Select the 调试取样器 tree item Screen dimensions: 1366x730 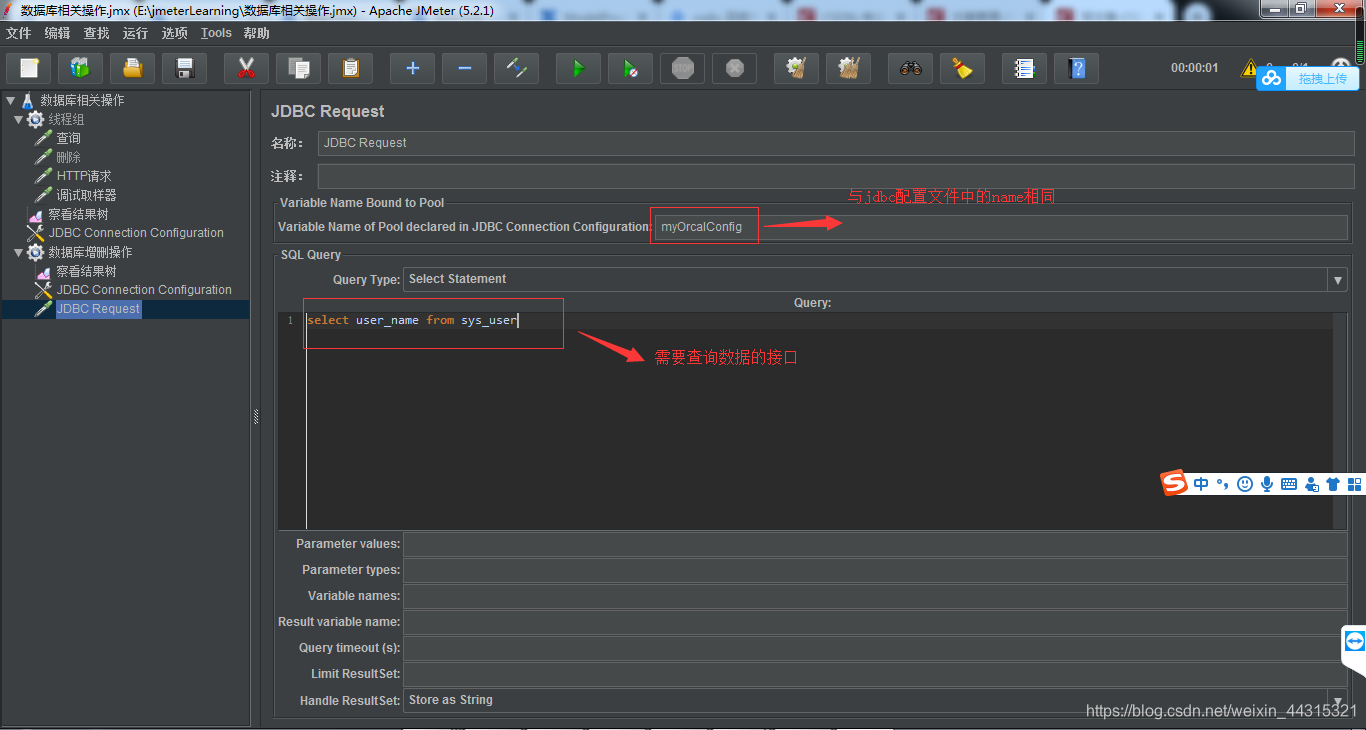(86, 195)
